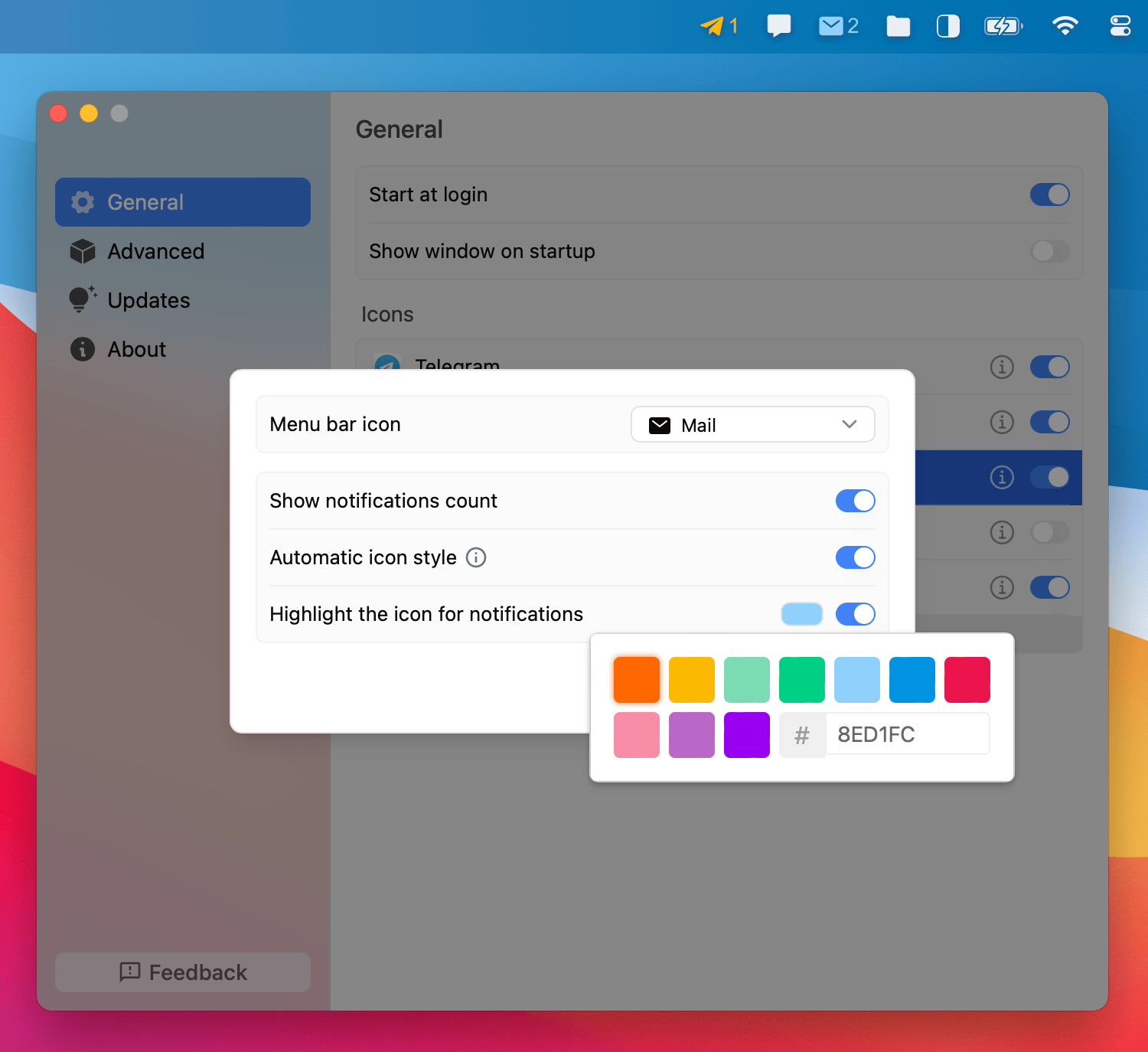The image size is (1148, 1052).
Task: Click the Telegram paper plane menu bar icon
Action: (x=713, y=26)
